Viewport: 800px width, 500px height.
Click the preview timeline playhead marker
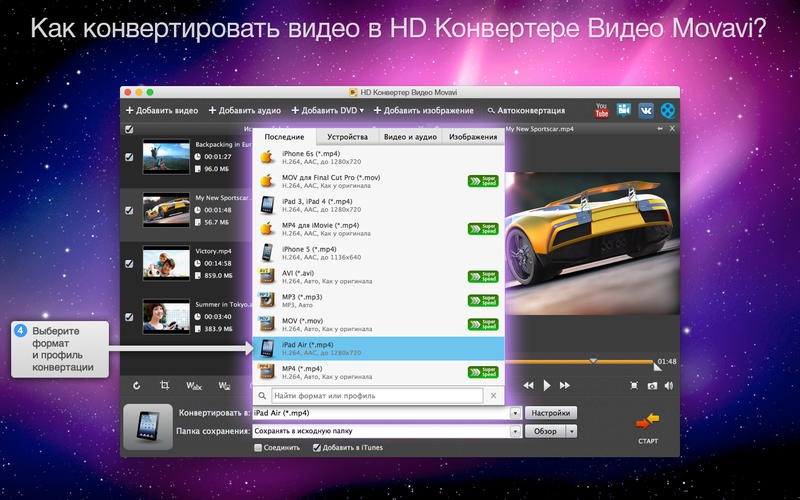coord(593,361)
